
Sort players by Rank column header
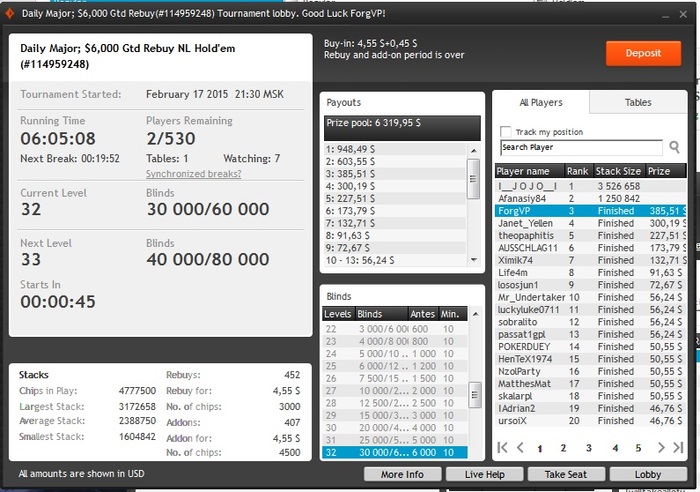pyautogui.click(x=579, y=171)
